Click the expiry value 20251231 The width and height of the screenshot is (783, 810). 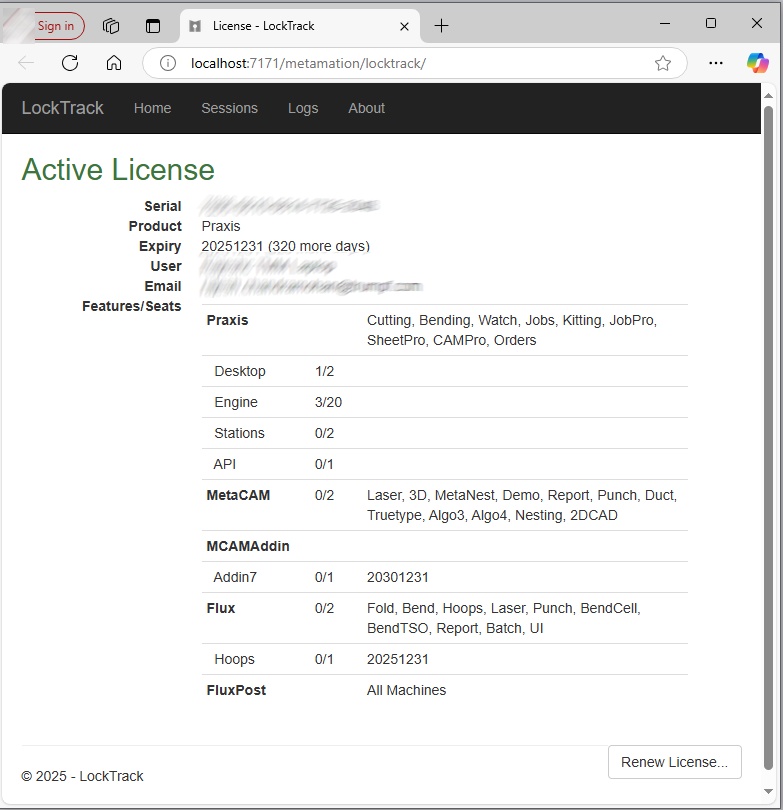click(232, 246)
